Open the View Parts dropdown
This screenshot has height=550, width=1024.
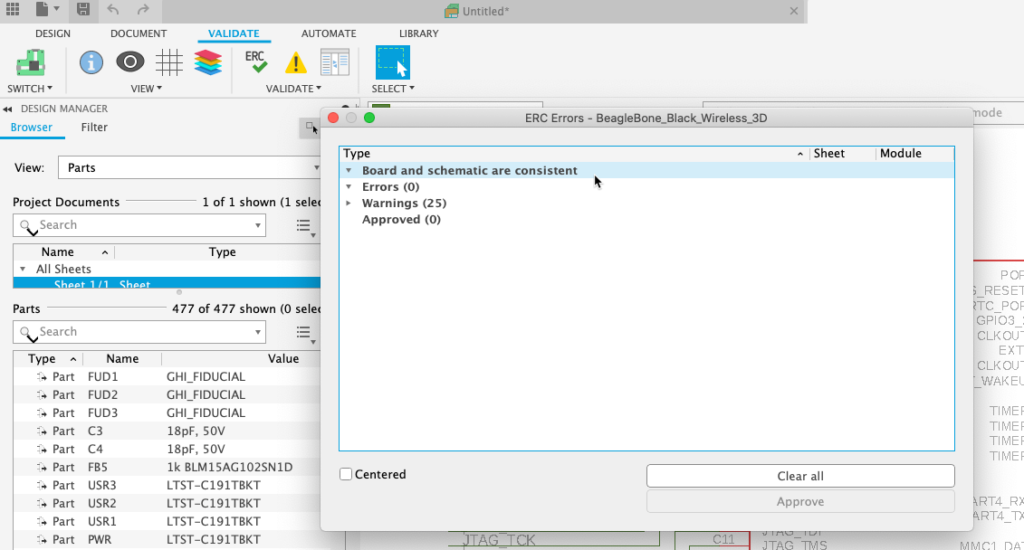[189, 168]
